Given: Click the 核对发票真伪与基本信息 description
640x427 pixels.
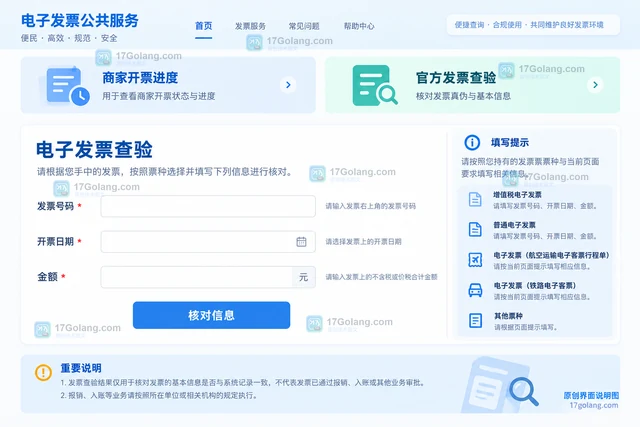Looking at the screenshot, I should [x=463, y=96].
